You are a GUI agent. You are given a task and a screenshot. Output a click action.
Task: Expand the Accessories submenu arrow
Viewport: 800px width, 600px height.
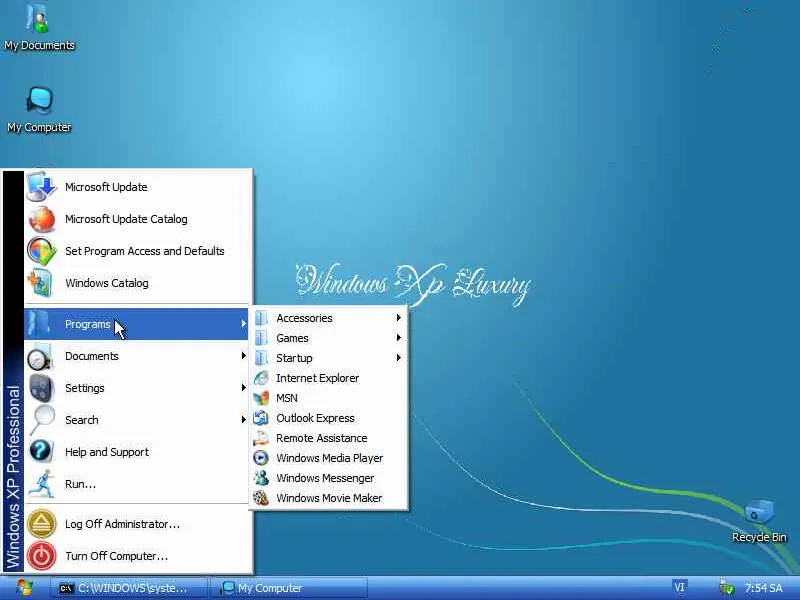398,317
